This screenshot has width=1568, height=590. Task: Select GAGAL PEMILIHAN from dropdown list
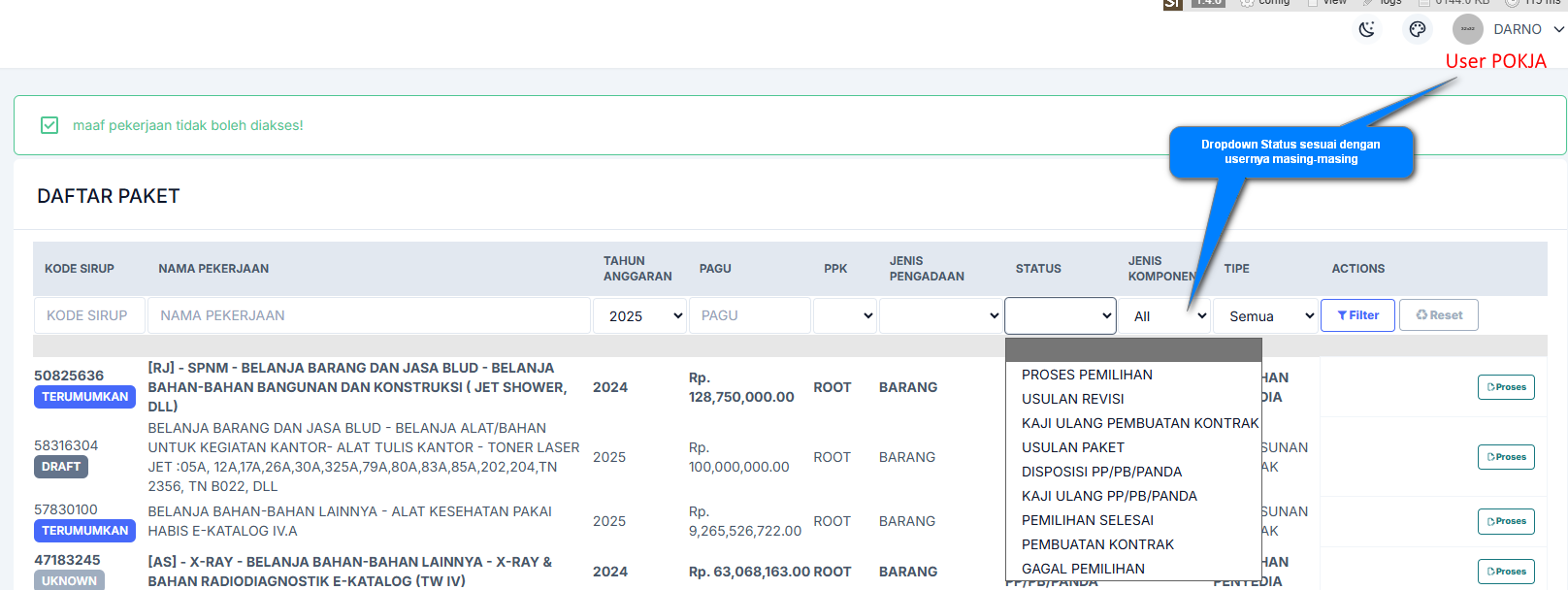click(1083, 569)
